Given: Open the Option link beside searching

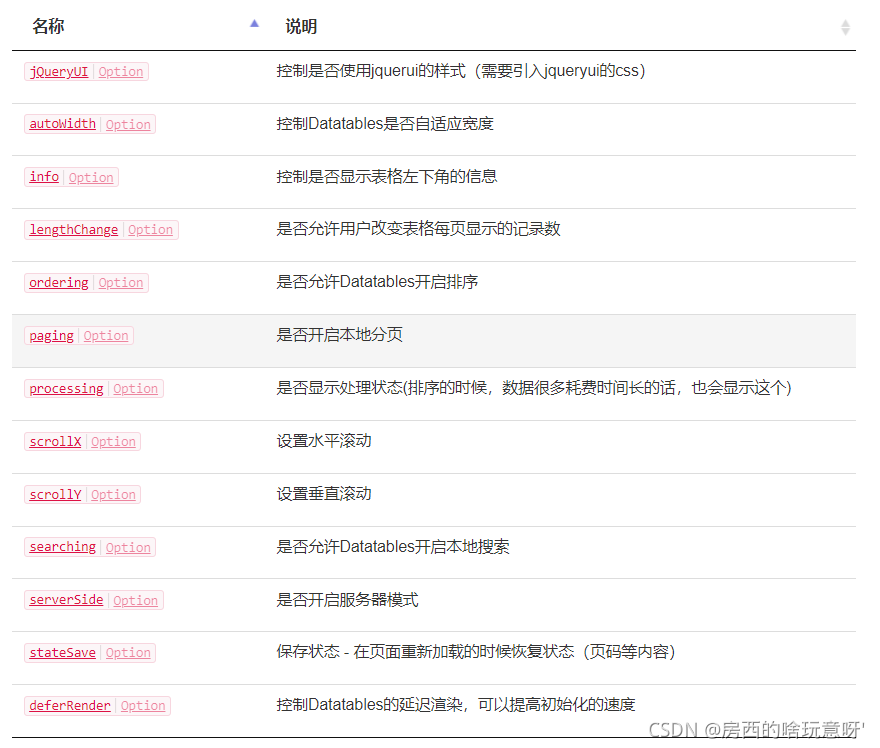Looking at the screenshot, I should coord(128,547).
